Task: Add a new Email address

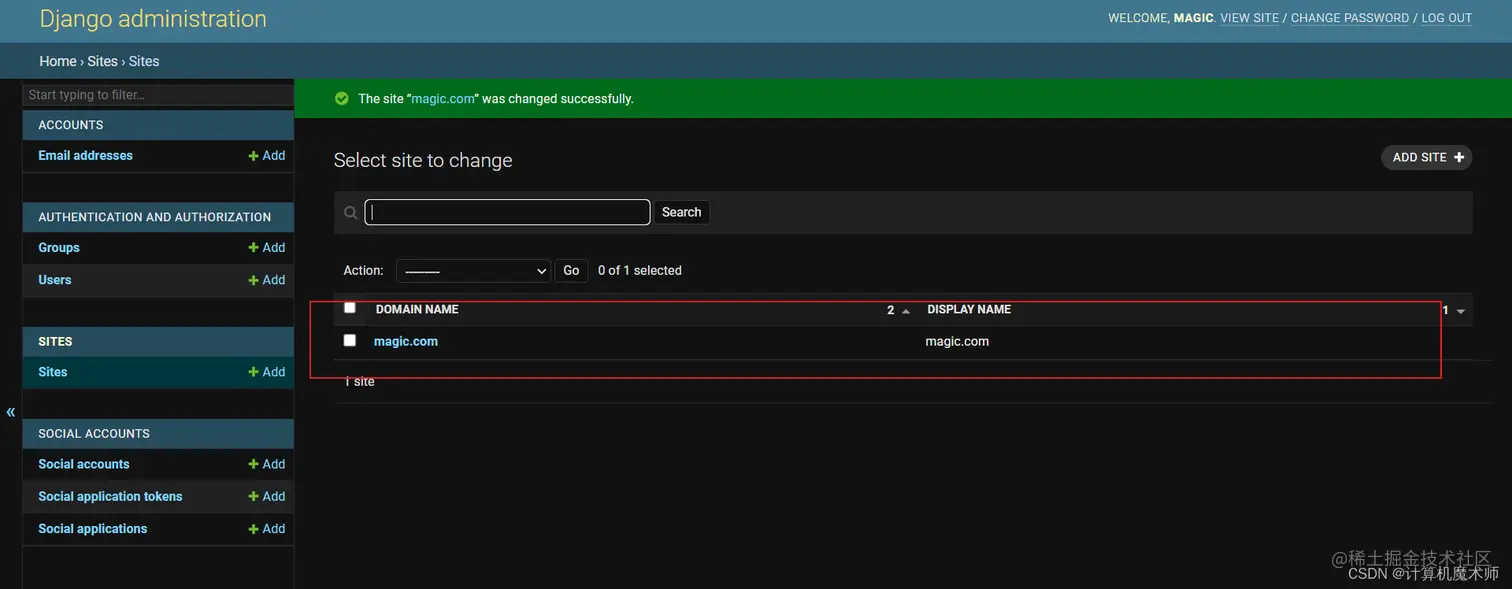Action: click(267, 156)
